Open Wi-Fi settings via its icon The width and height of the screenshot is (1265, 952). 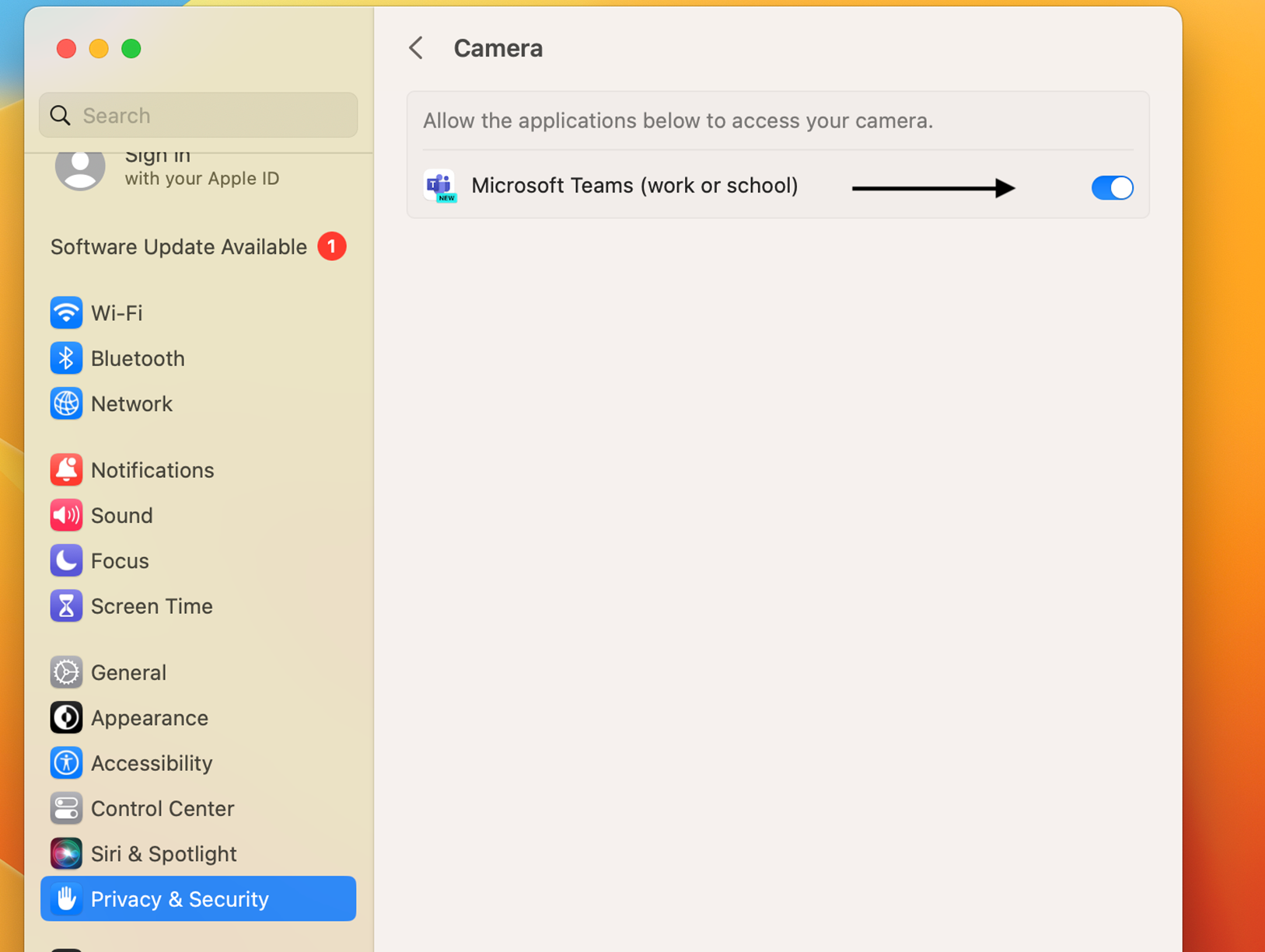(x=66, y=313)
